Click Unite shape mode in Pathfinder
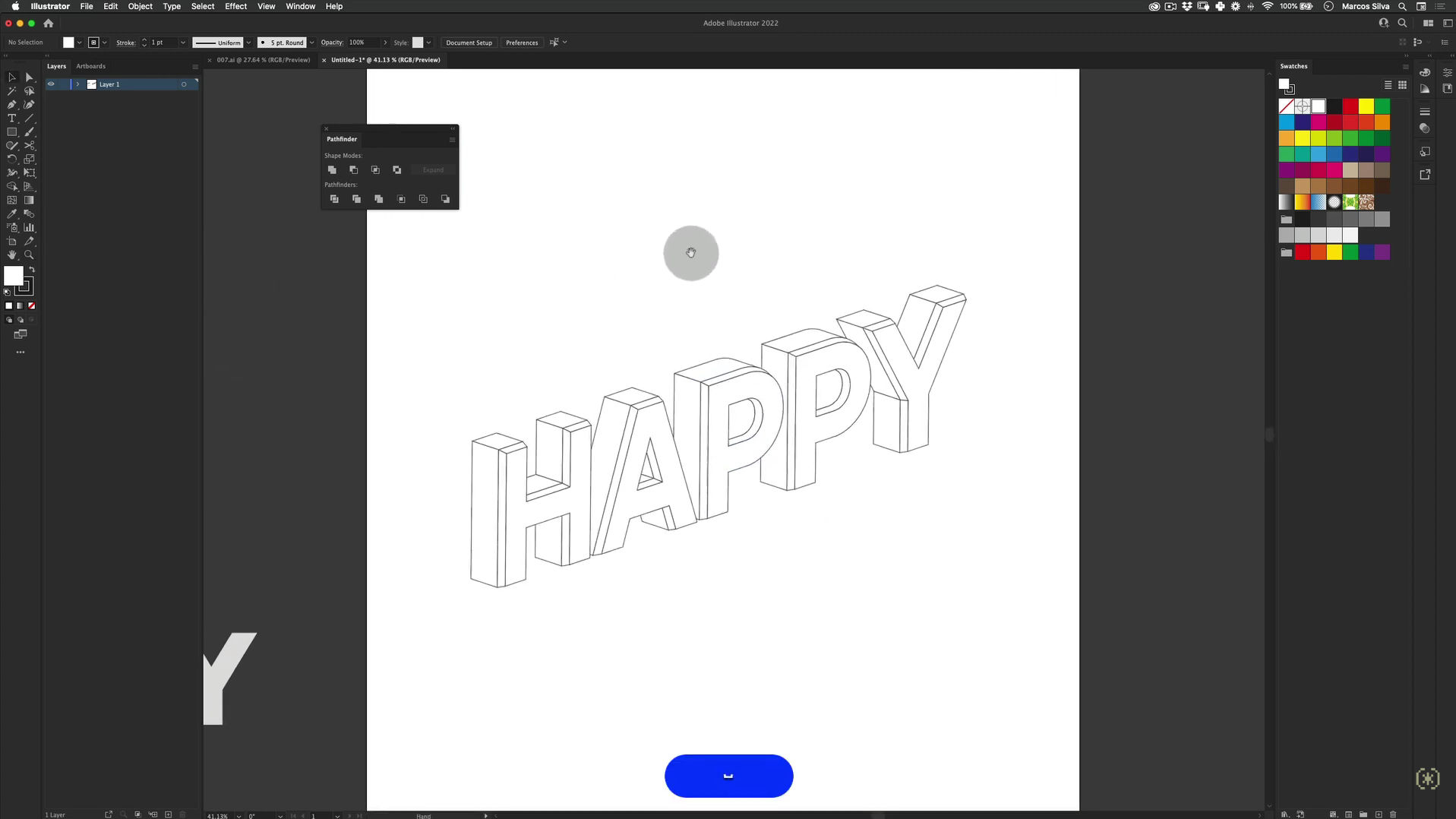Image resolution: width=1456 pixels, height=819 pixels. coord(332,170)
